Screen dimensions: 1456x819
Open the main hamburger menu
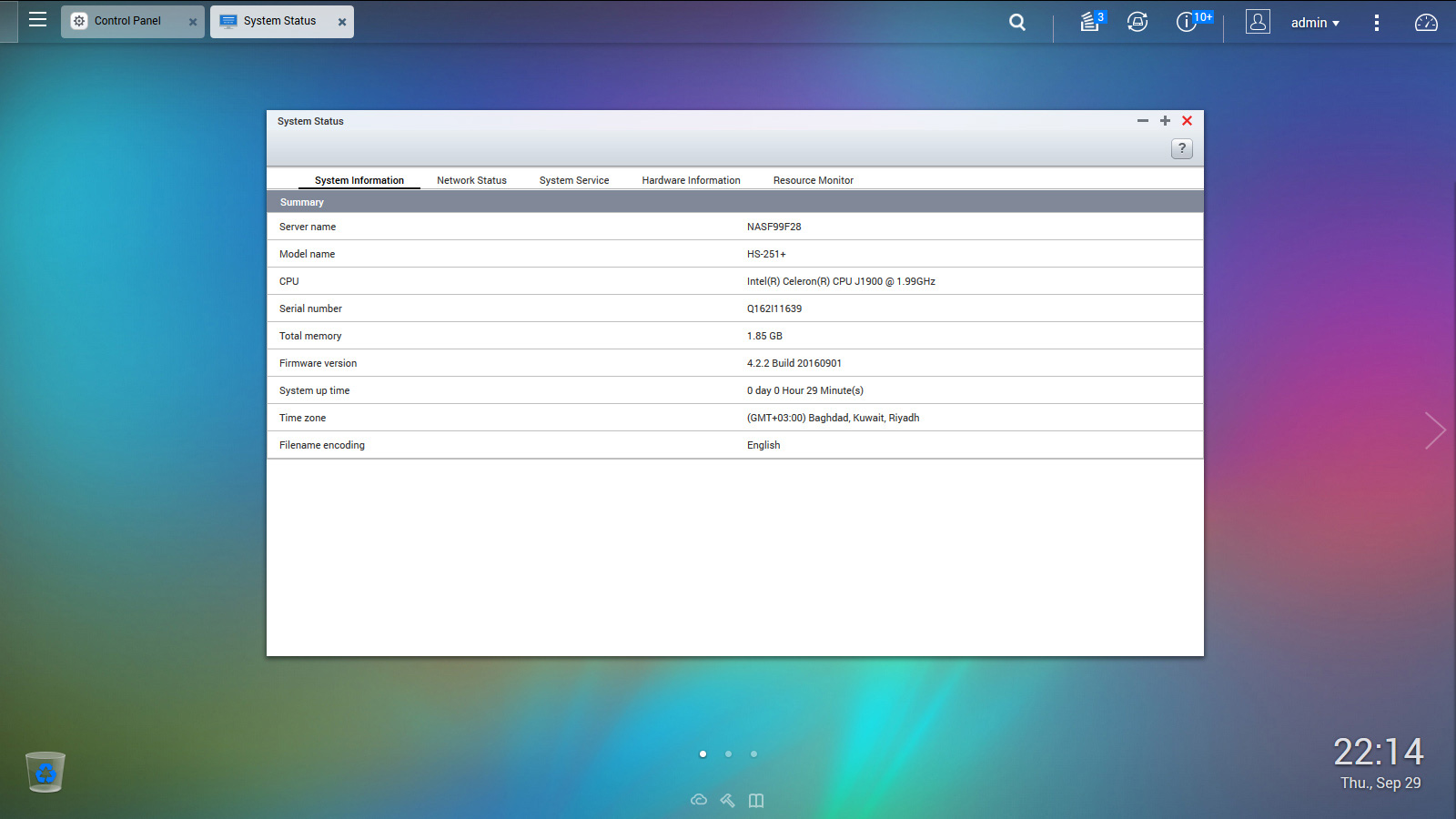click(37, 20)
